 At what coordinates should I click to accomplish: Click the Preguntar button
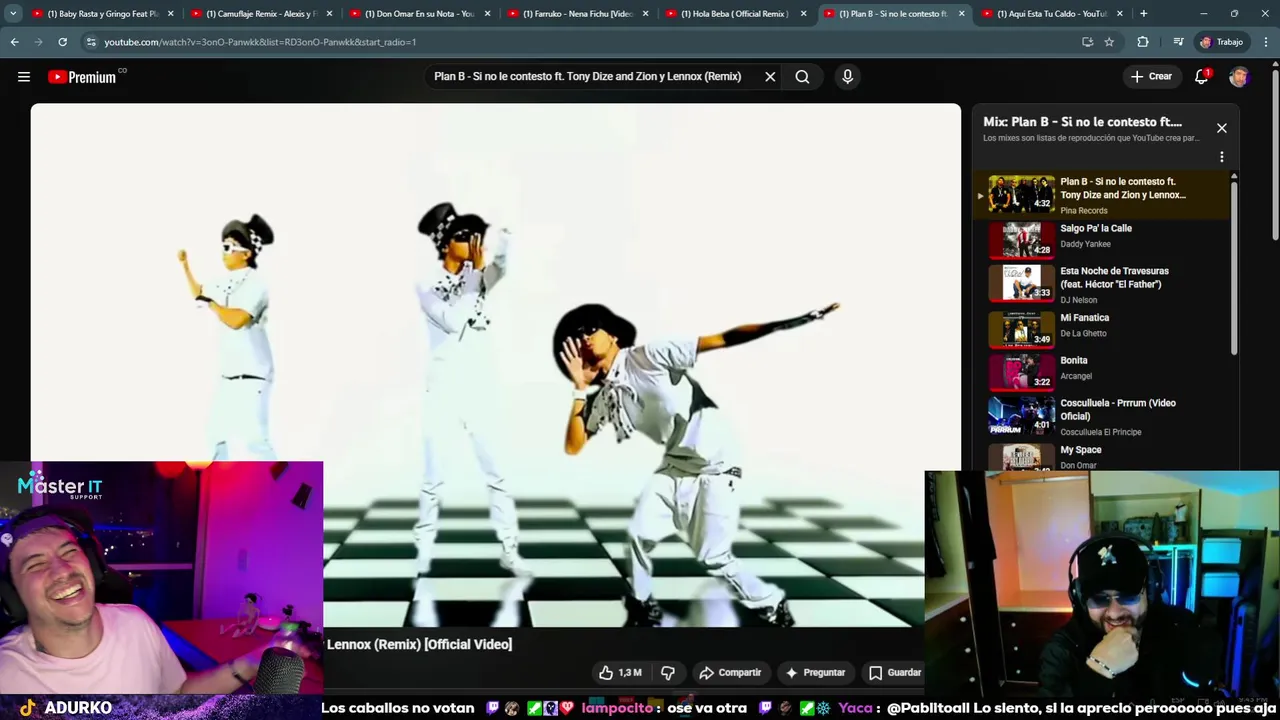(816, 673)
